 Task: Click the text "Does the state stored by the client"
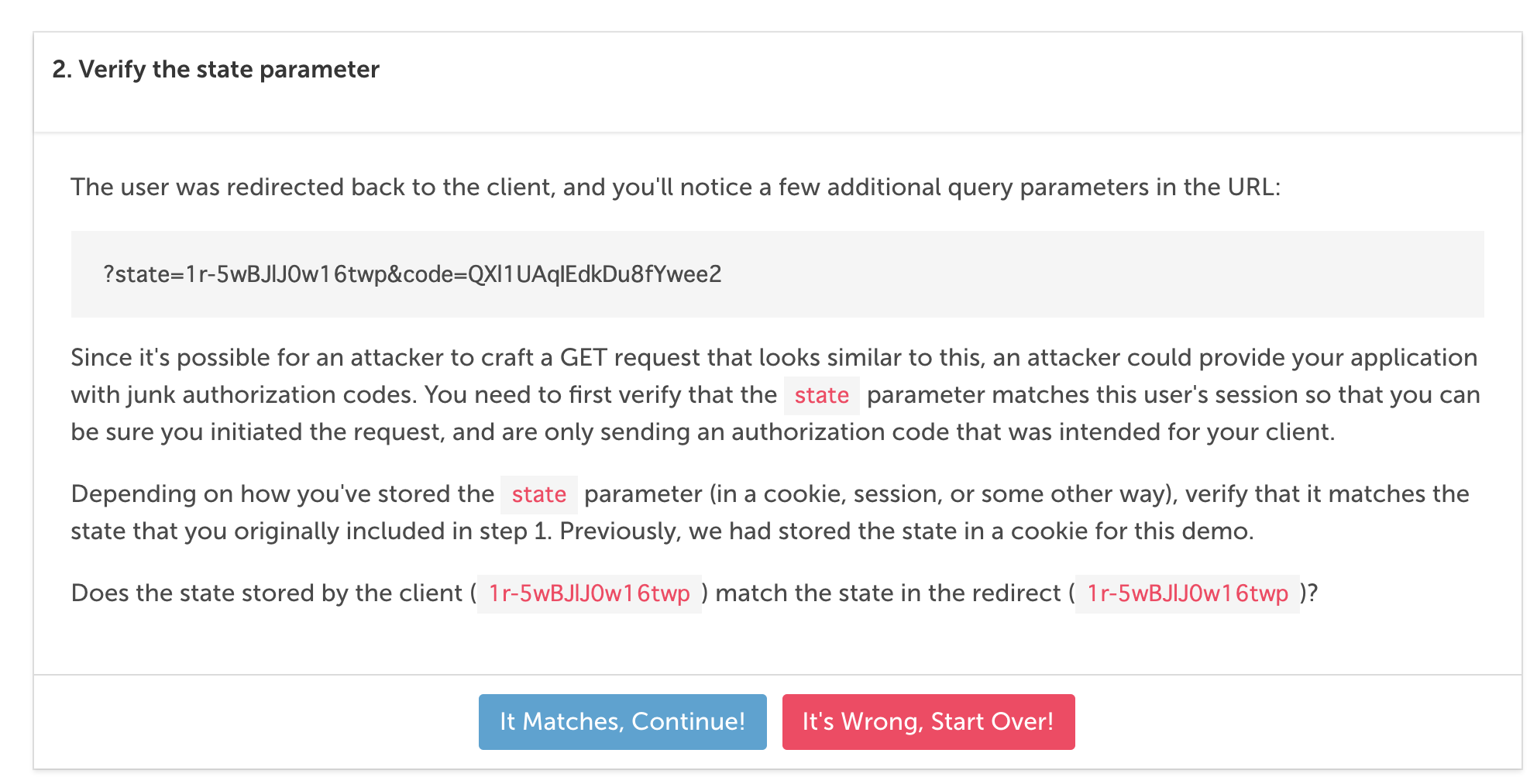266,593
